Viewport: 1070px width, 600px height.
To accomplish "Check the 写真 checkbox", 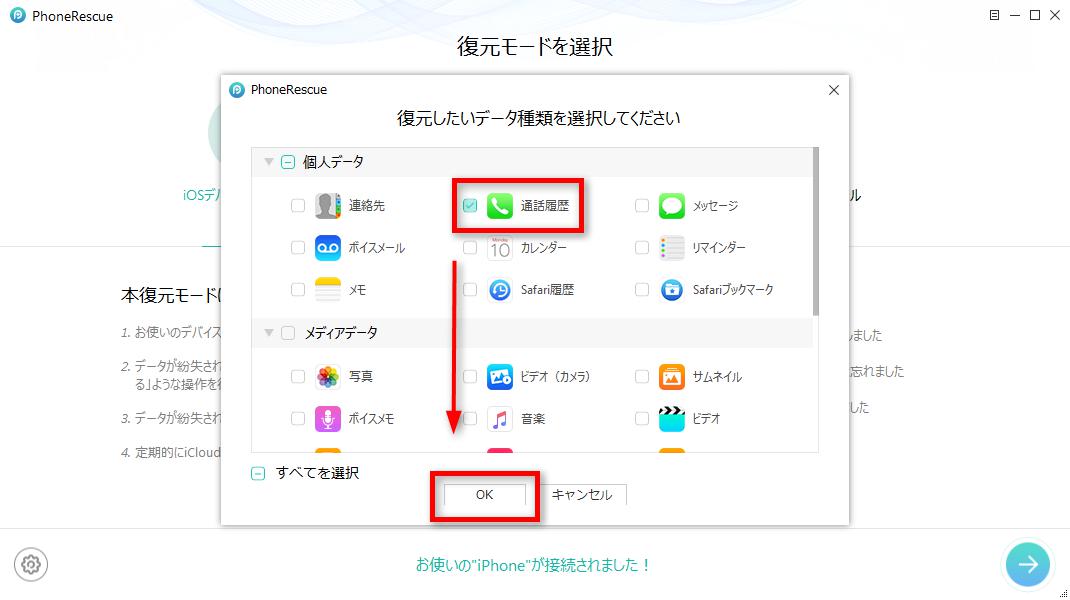I will click(298, 376).
